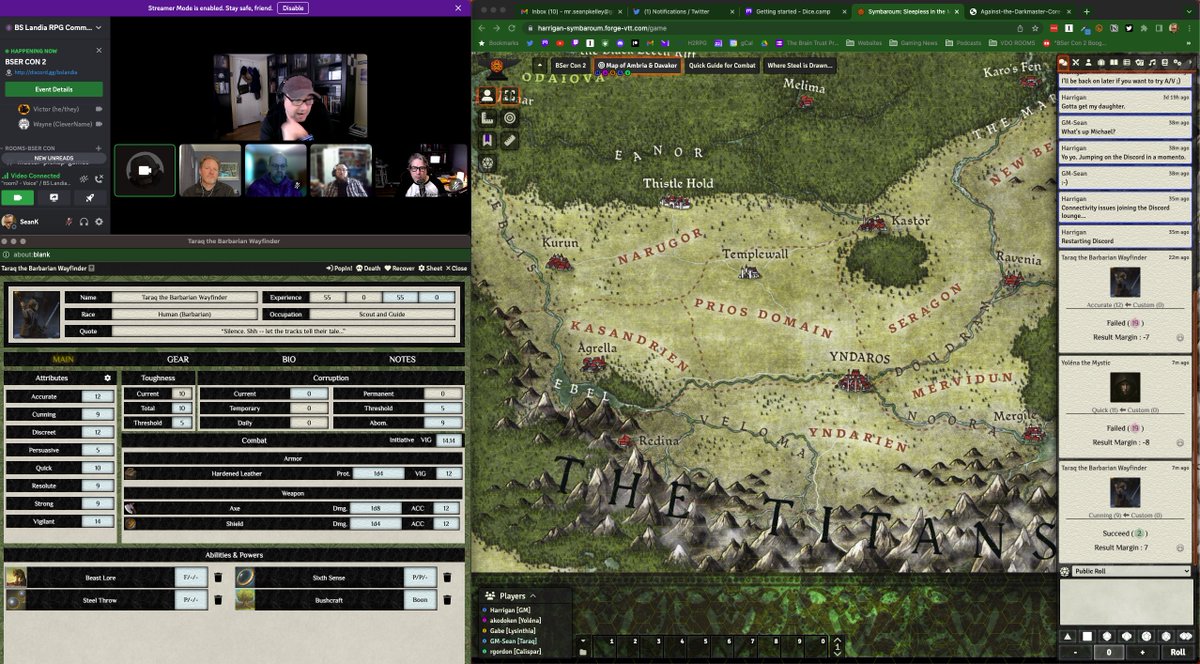Screen dimensions: 1200x664
Task: Delete the Steel Throw ability
Action: point(218,600)
